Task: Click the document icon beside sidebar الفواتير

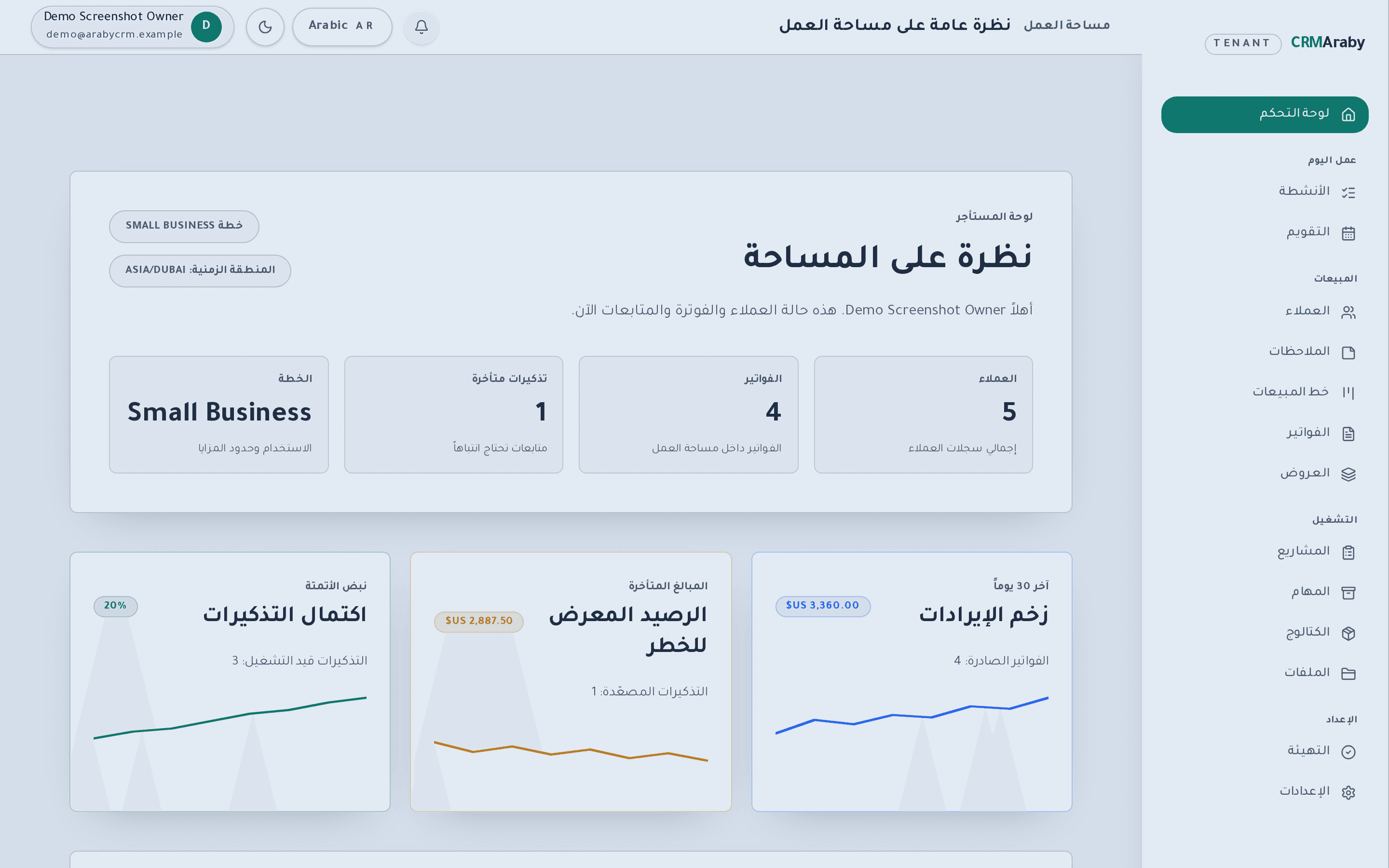Action: [x=1348, y=434]
